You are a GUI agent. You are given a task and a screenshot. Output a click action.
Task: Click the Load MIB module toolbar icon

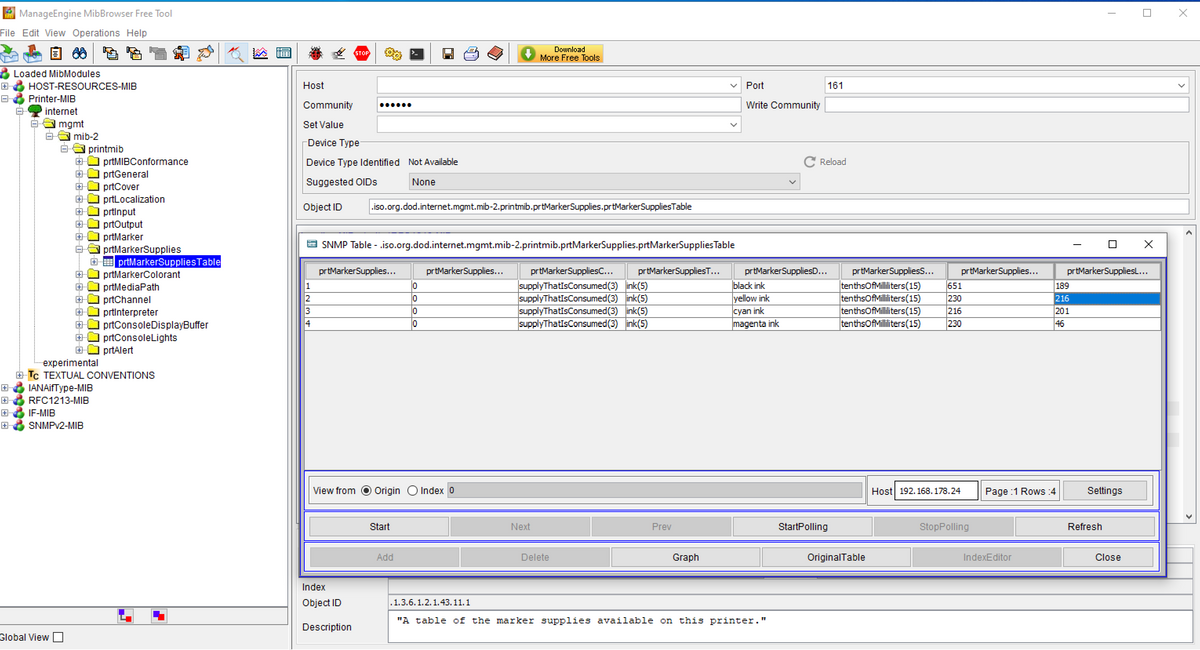pyautogui.click(x=9, y=53)
